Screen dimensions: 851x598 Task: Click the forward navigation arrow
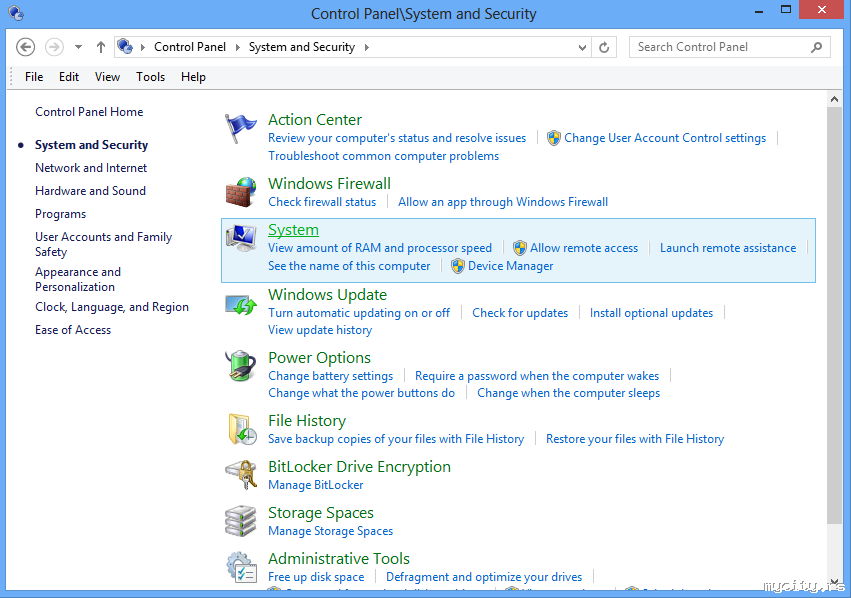[54, 47]
